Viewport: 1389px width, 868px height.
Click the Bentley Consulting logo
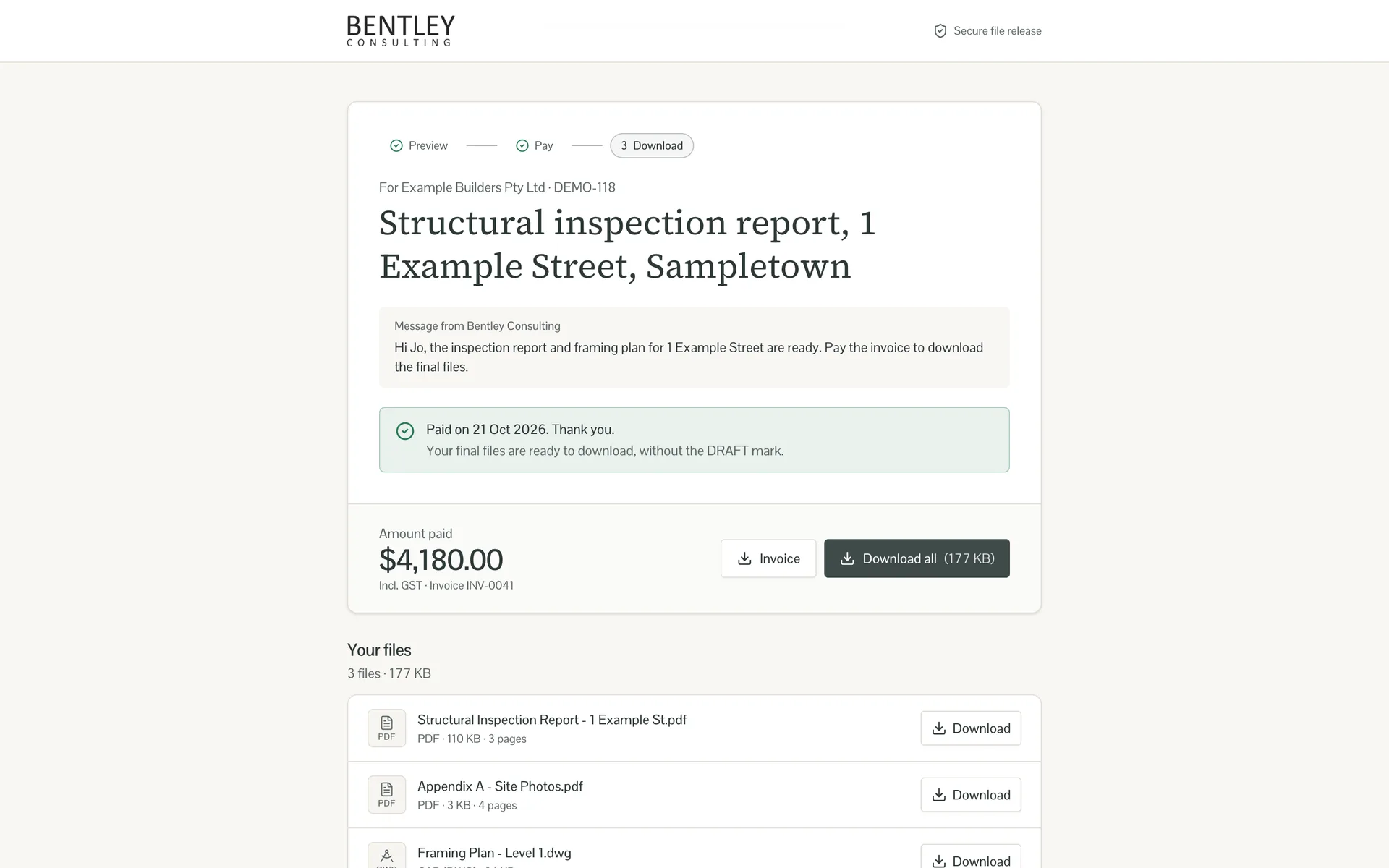coord(401,31)
